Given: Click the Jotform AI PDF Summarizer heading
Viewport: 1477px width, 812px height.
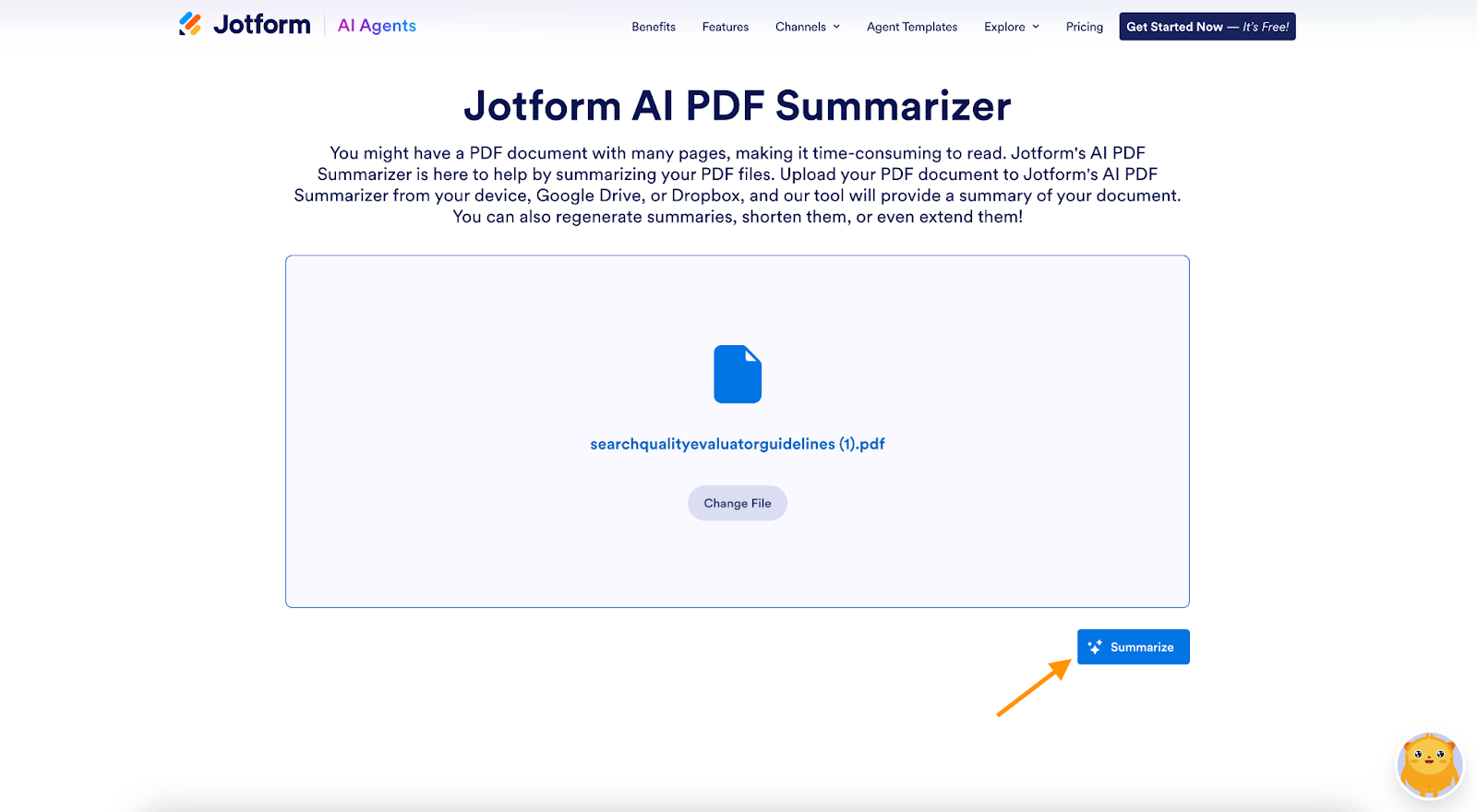Looking at the screenshot, I should pos(738,106).
